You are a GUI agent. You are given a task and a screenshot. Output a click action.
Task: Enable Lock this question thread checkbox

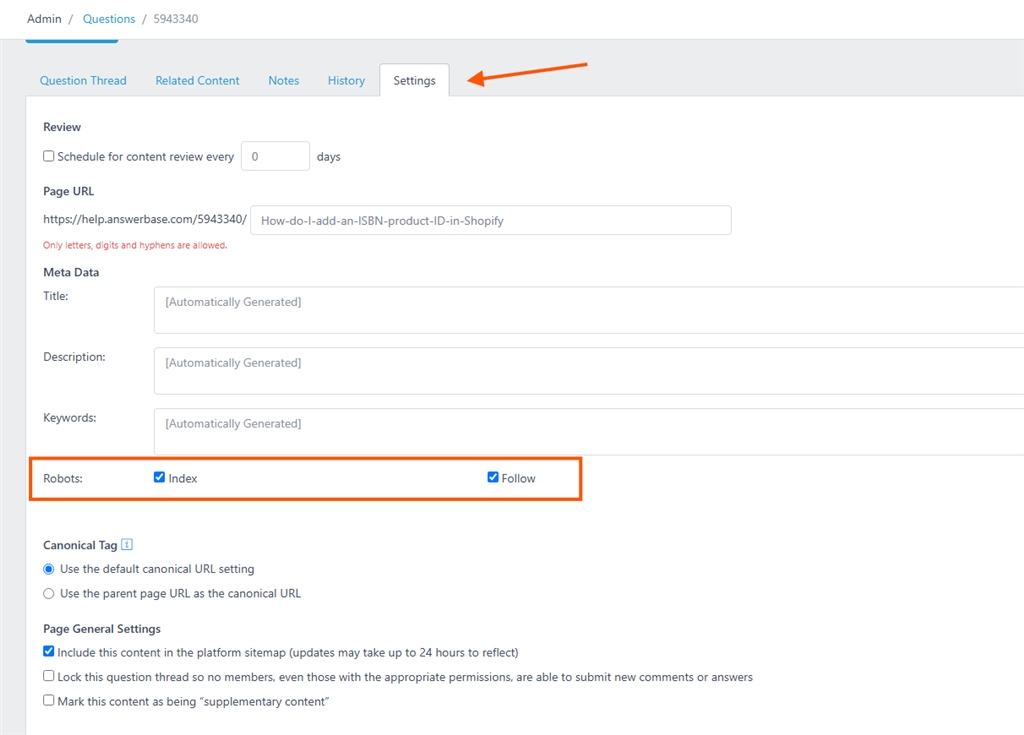(48, 676)
